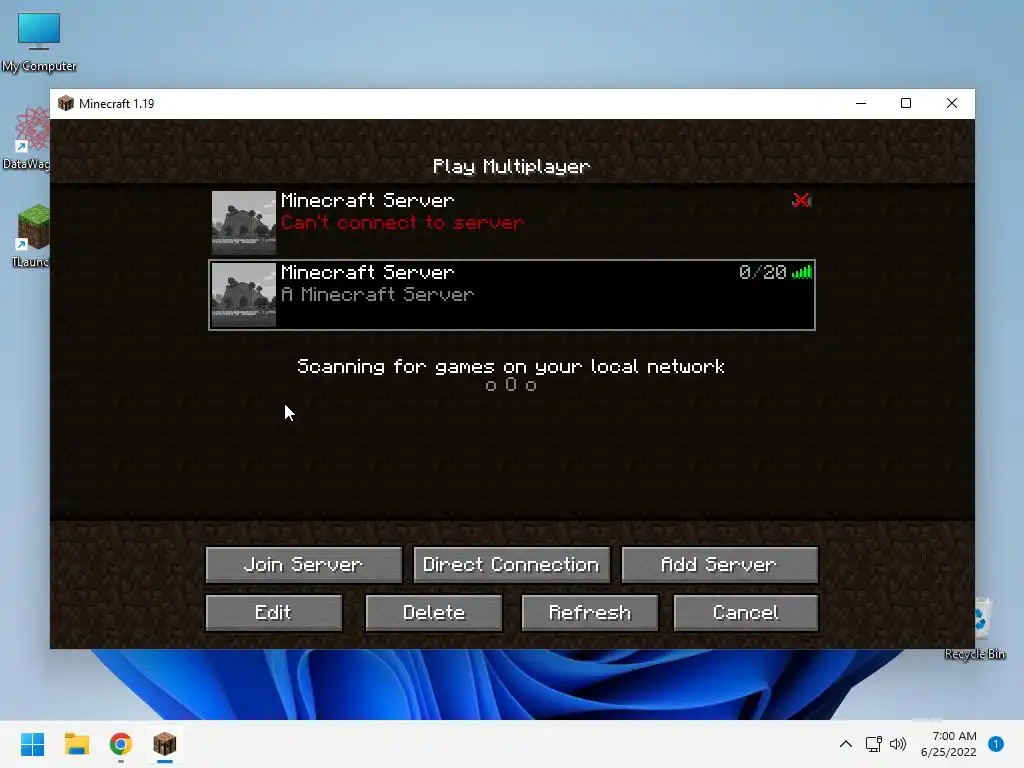Select My Computer desktop icon

[39, 42]
